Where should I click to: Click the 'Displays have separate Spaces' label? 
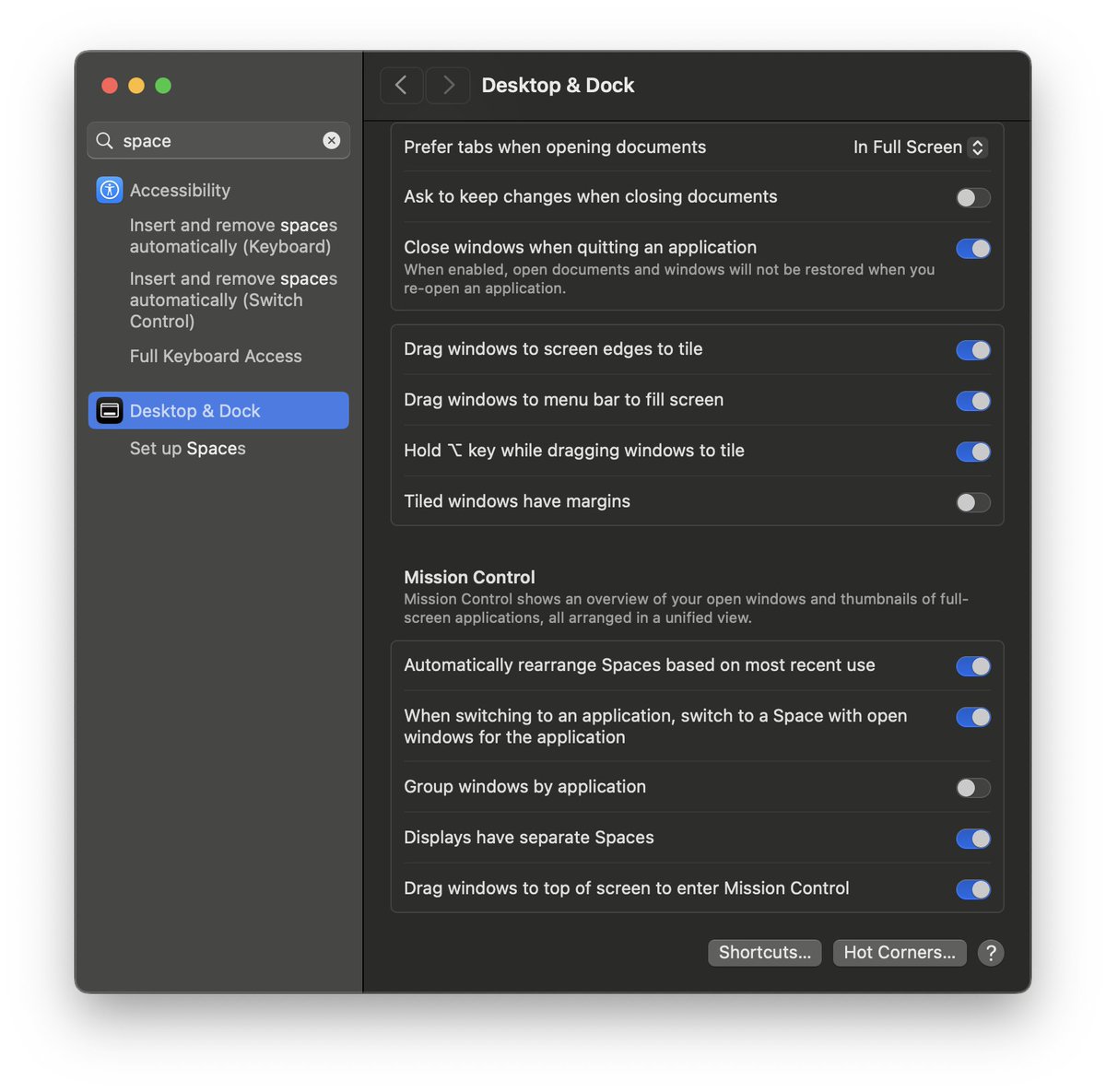coord(529,838)
